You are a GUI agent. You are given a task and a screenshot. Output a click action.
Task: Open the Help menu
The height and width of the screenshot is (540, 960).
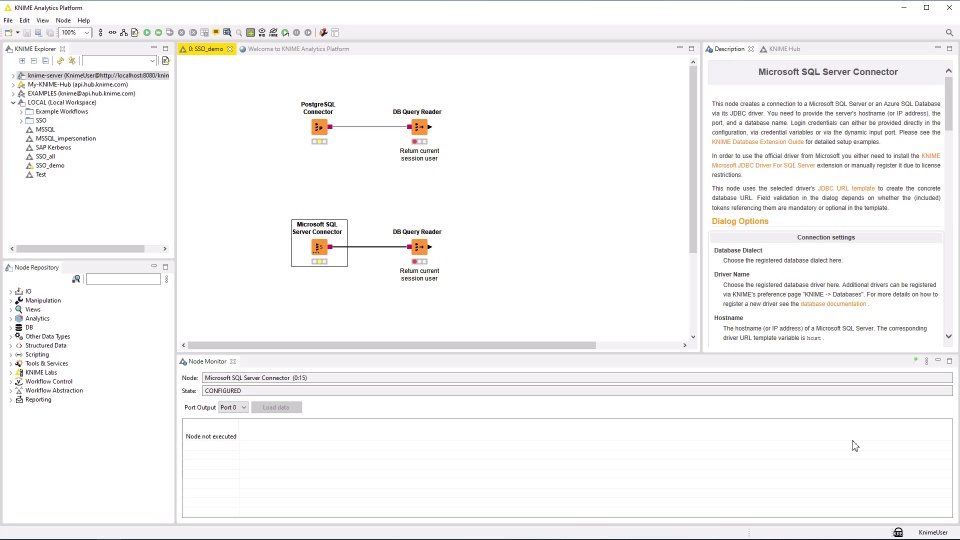point(84,20)
